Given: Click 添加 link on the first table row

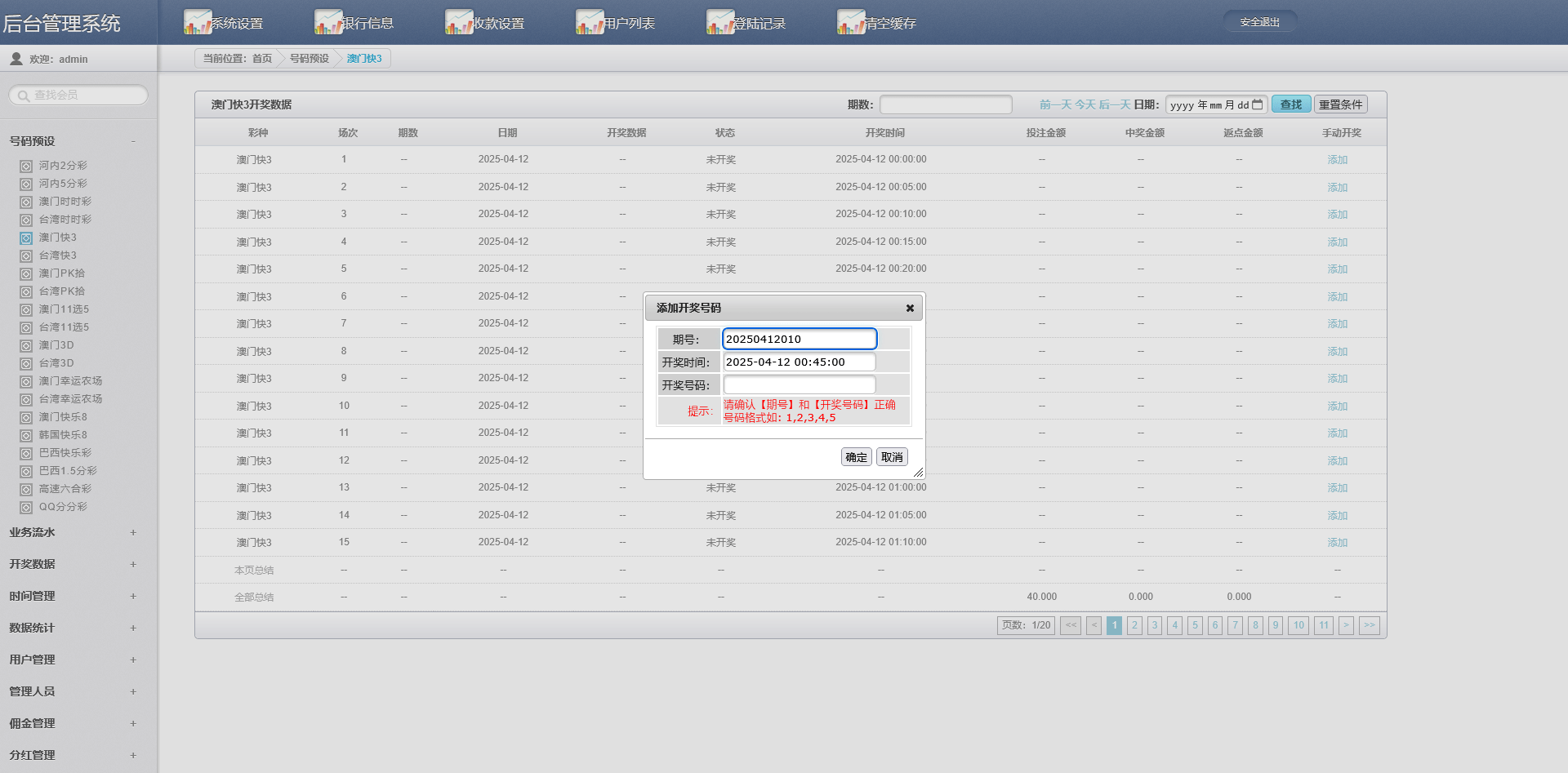Looking at the screenshot, I should point(1338,159).
